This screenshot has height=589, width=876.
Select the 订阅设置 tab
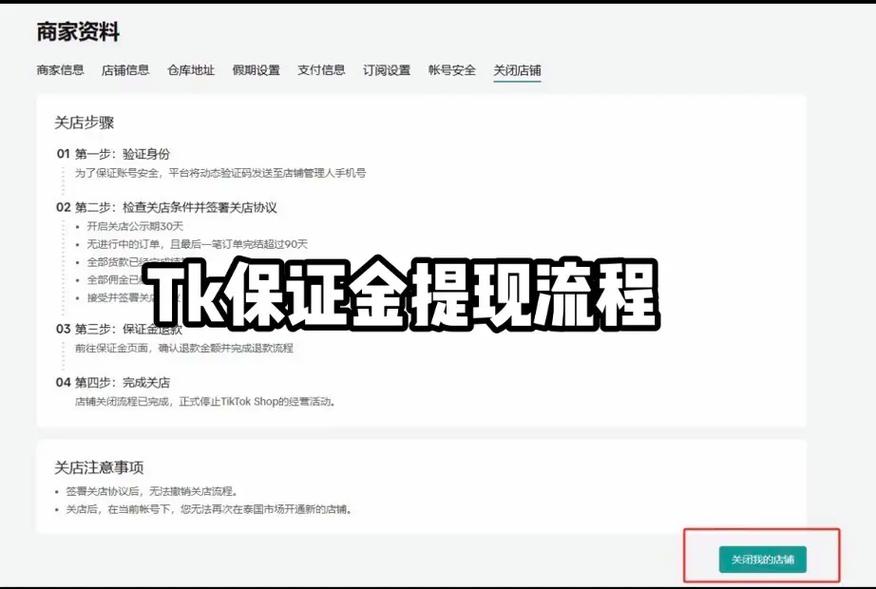[x=385, y=70]
